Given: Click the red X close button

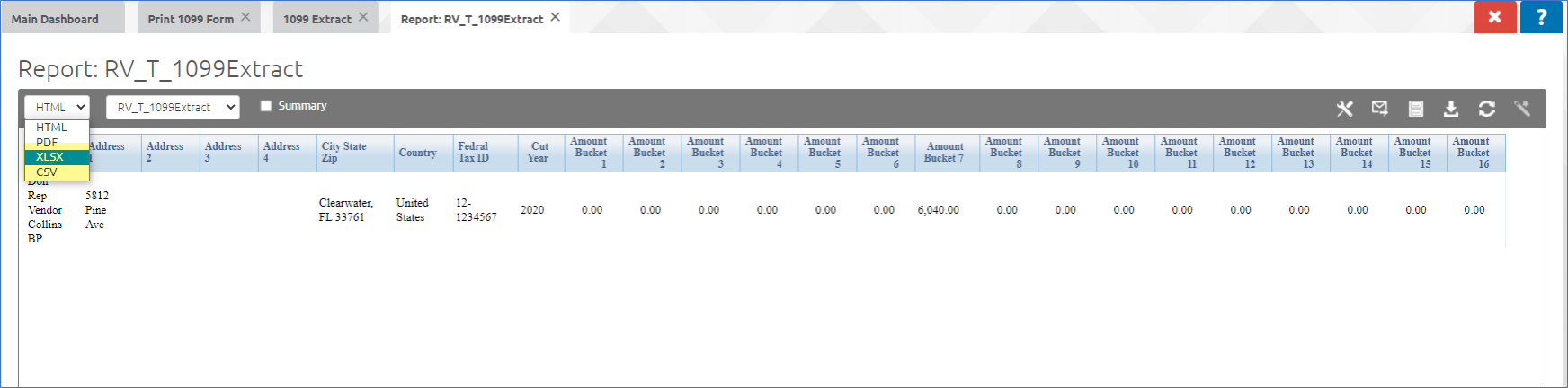Looking at the screenshot, I should pos(1494,17).
